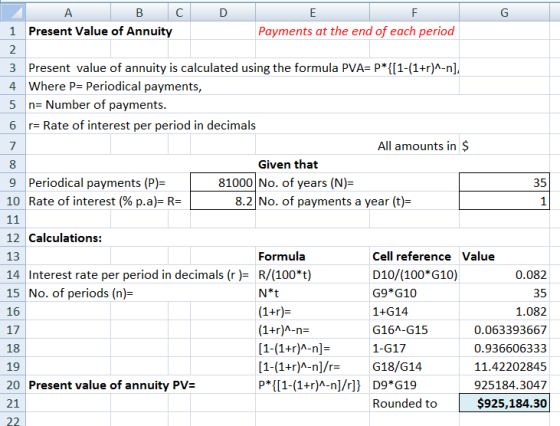
Task: Click the value cell 0.082
Action: pos(504,275)
